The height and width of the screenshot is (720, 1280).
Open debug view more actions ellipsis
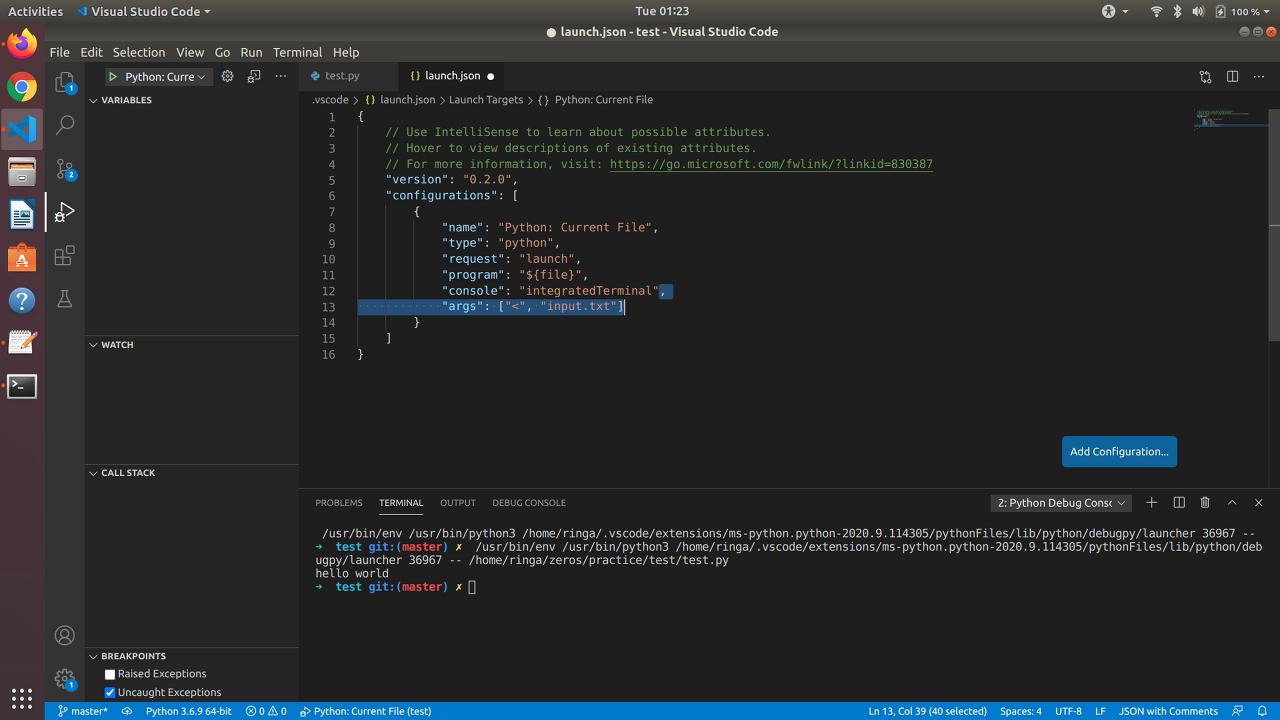pos(281,76)
